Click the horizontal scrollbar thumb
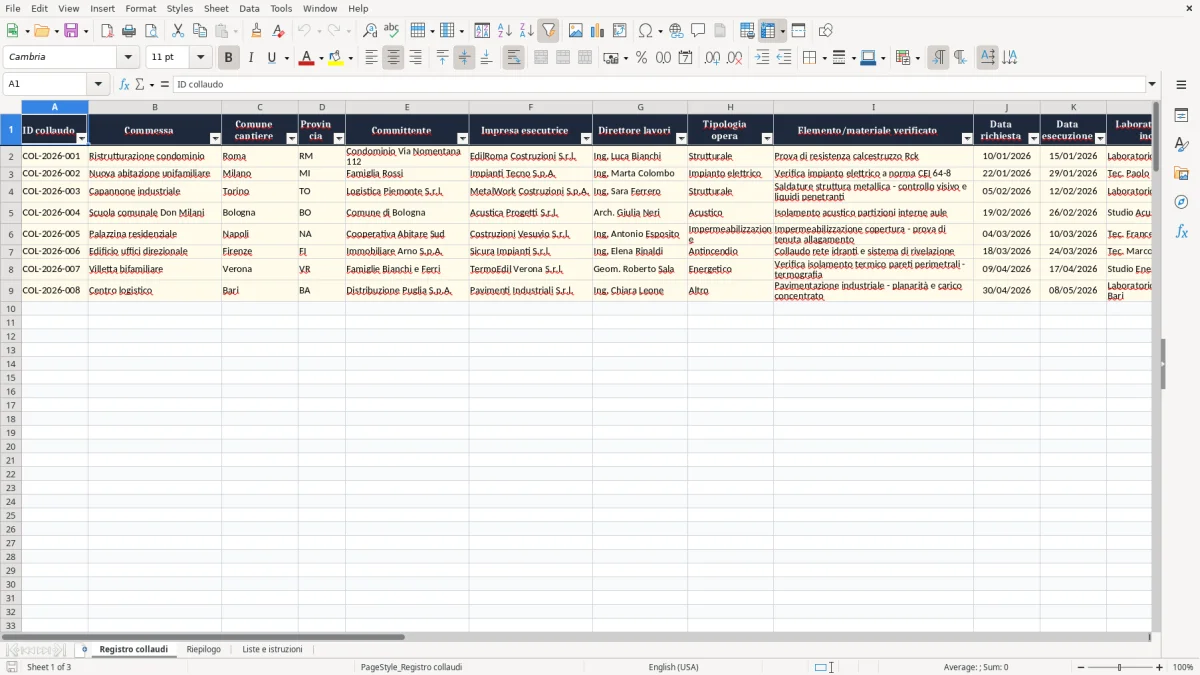The height and width of the screenshot is (675, 1200). [x=203, y=637]
